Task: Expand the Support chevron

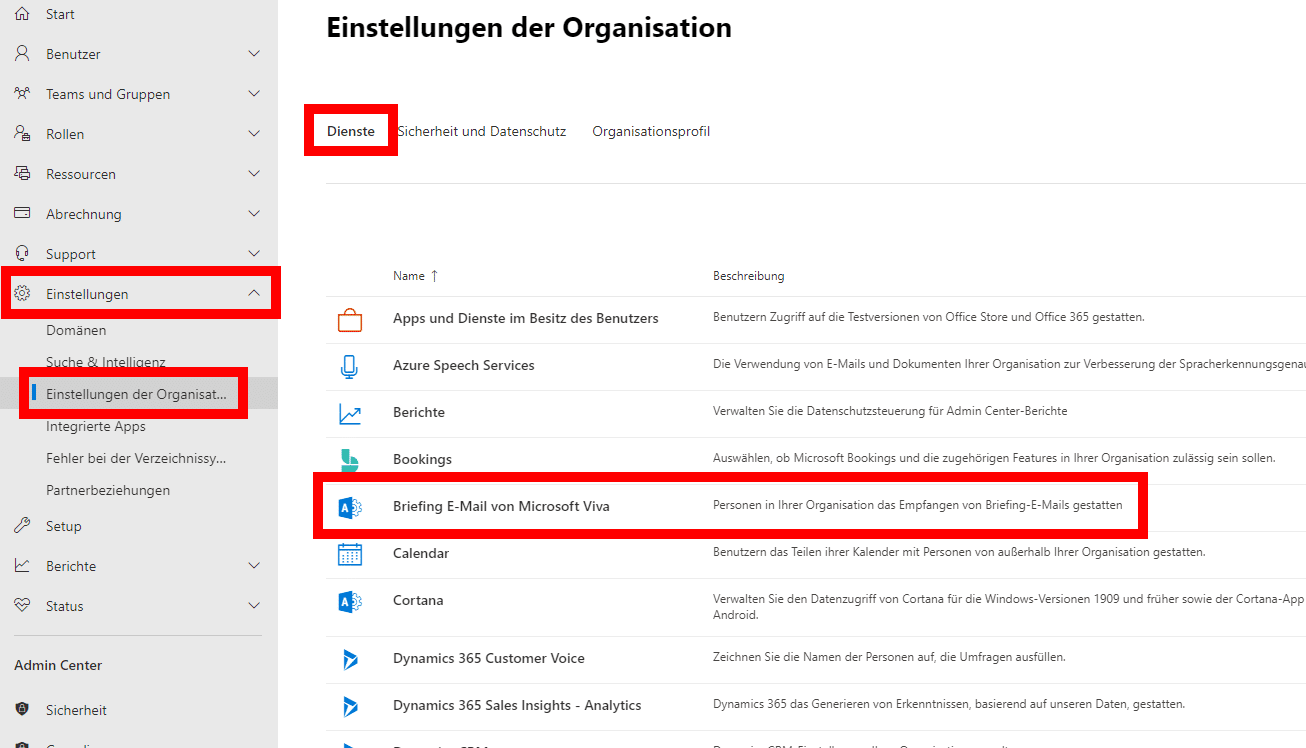Action: point(254,254)
